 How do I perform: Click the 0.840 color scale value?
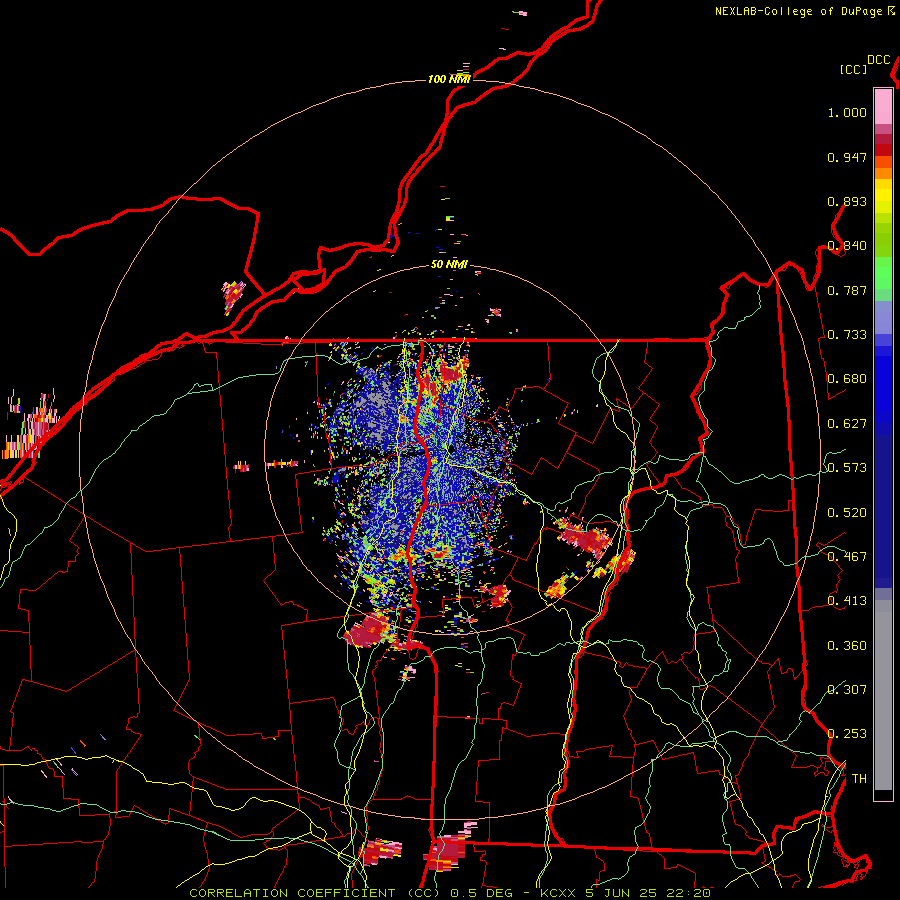click(847, 246)
